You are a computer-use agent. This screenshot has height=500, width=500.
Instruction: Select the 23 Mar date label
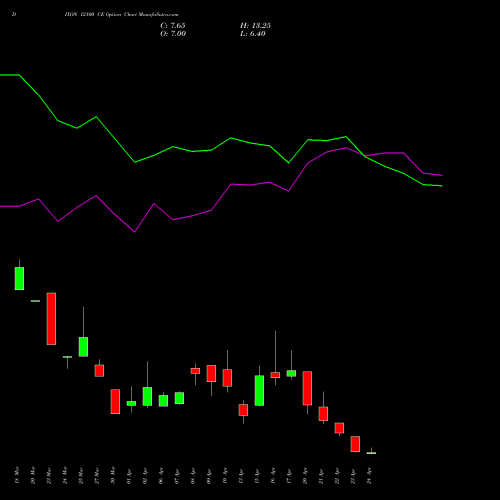pyautogui.click(x=49, y=475)
